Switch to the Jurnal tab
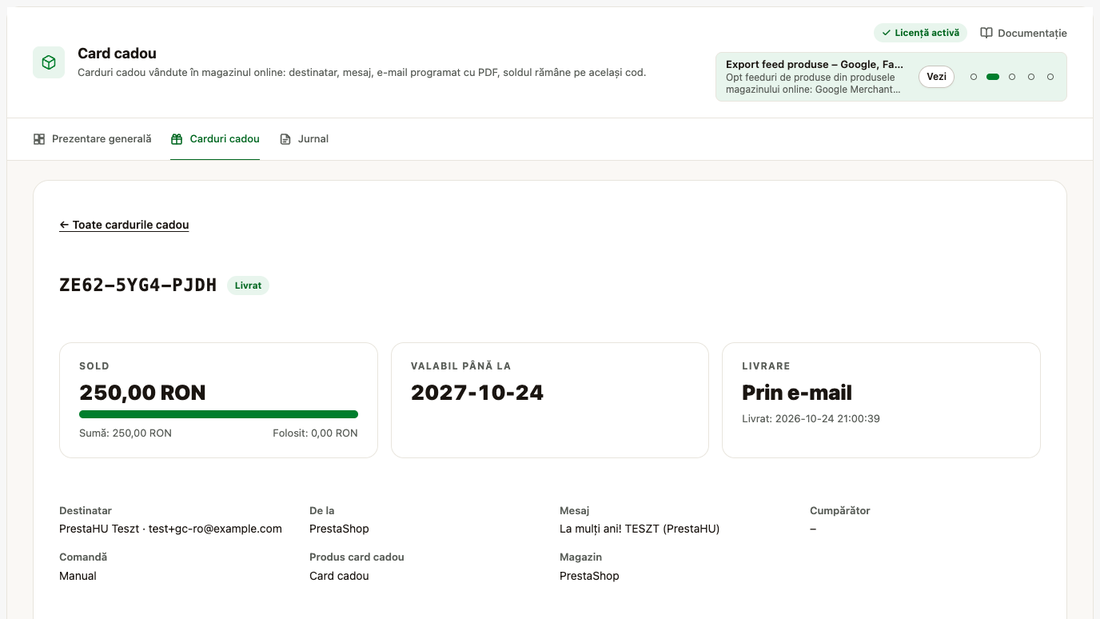 pos(304,139)
